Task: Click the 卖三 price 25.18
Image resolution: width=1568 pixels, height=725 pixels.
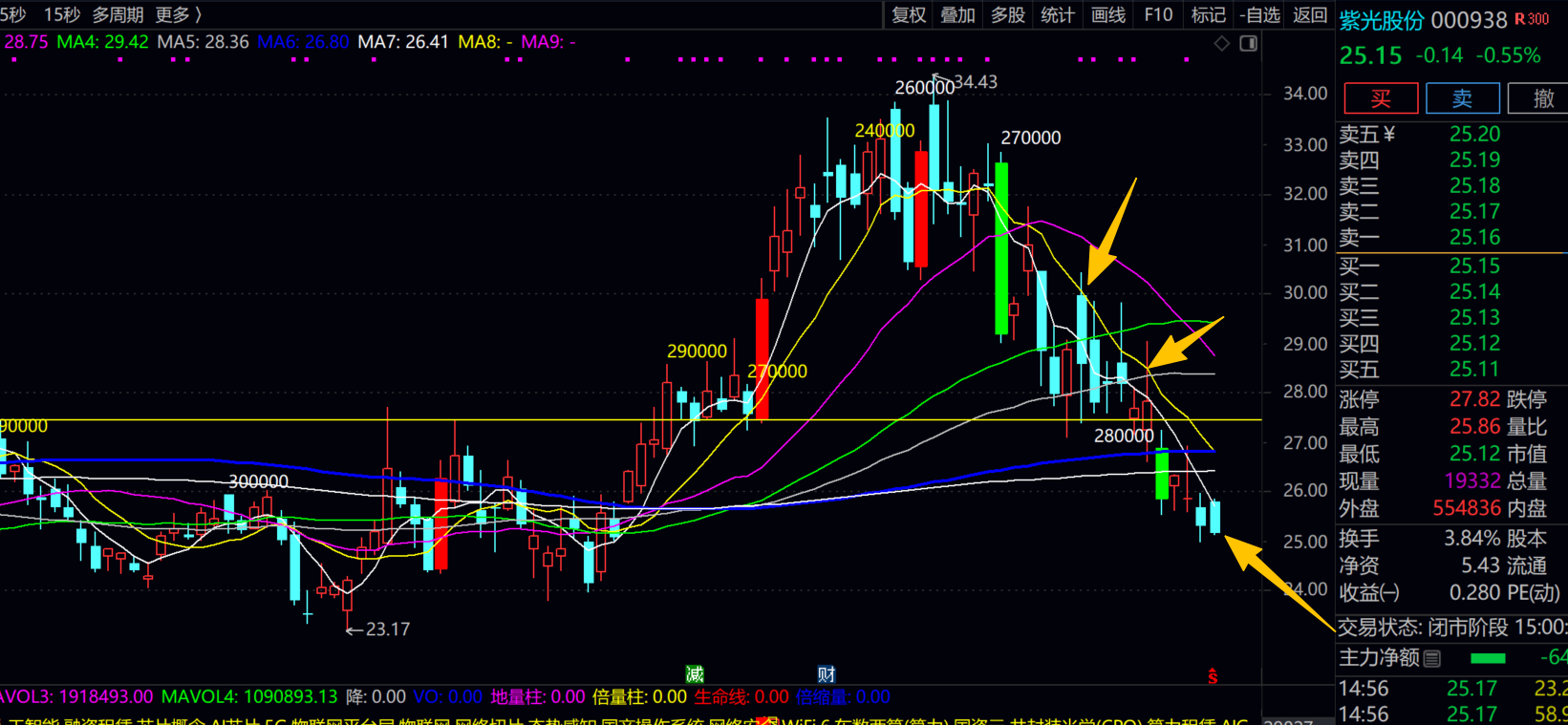Action: 1474,185
